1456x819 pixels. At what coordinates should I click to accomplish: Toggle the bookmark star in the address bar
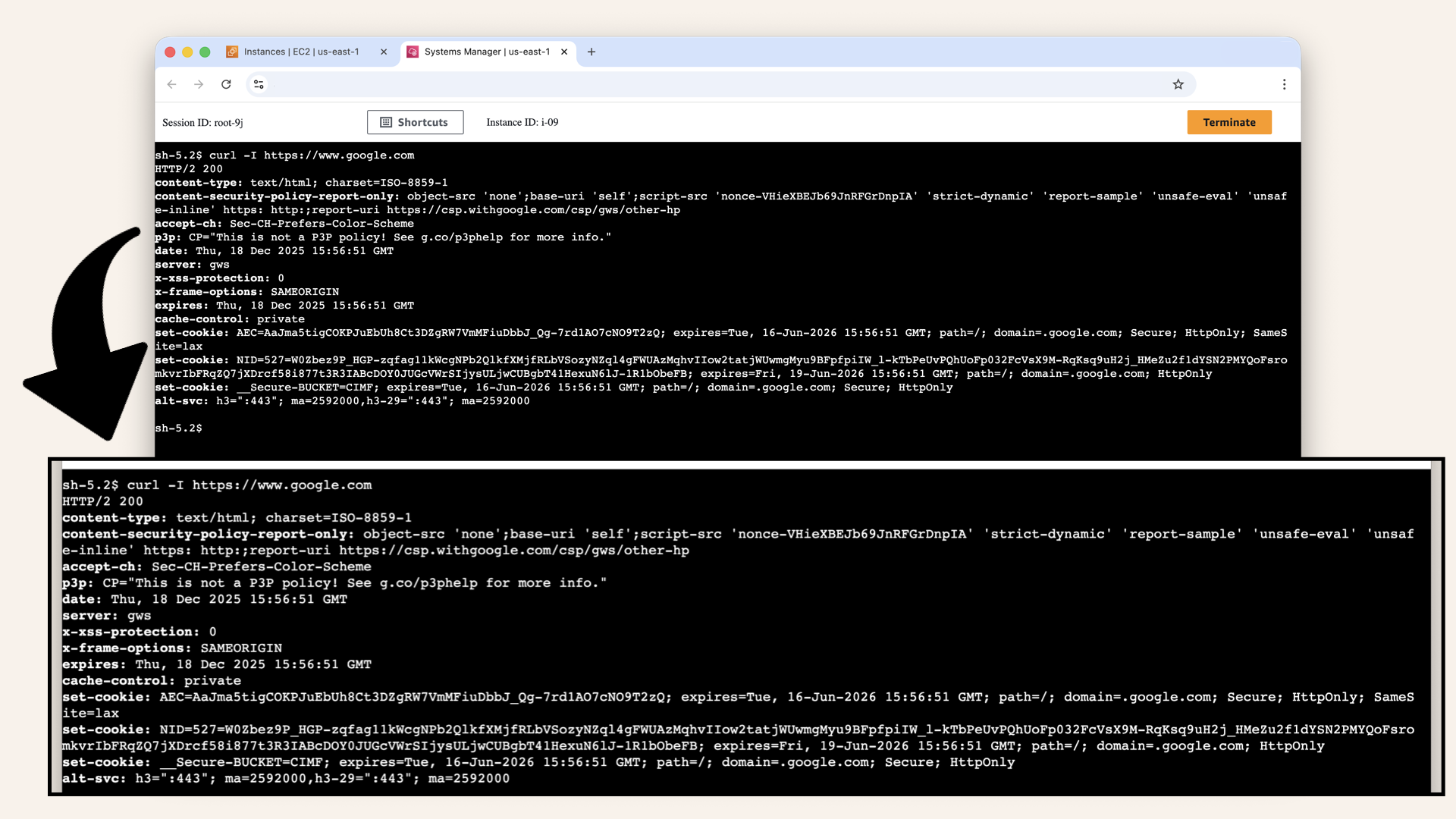point(1178,84)
